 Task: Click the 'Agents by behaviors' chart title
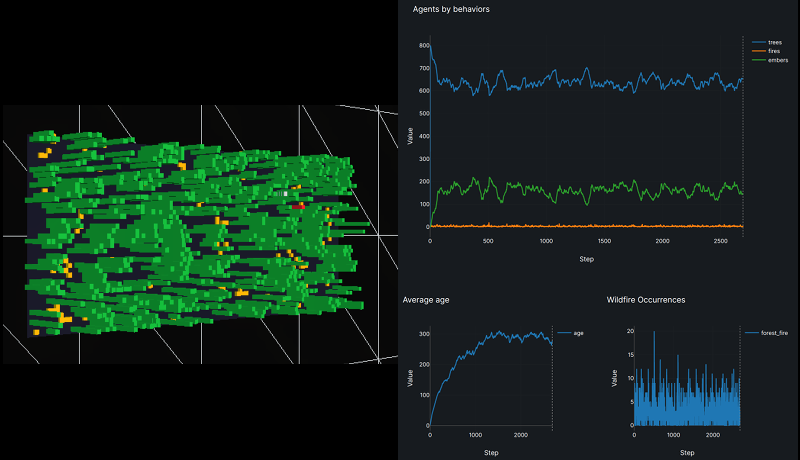tap(451, 10)
